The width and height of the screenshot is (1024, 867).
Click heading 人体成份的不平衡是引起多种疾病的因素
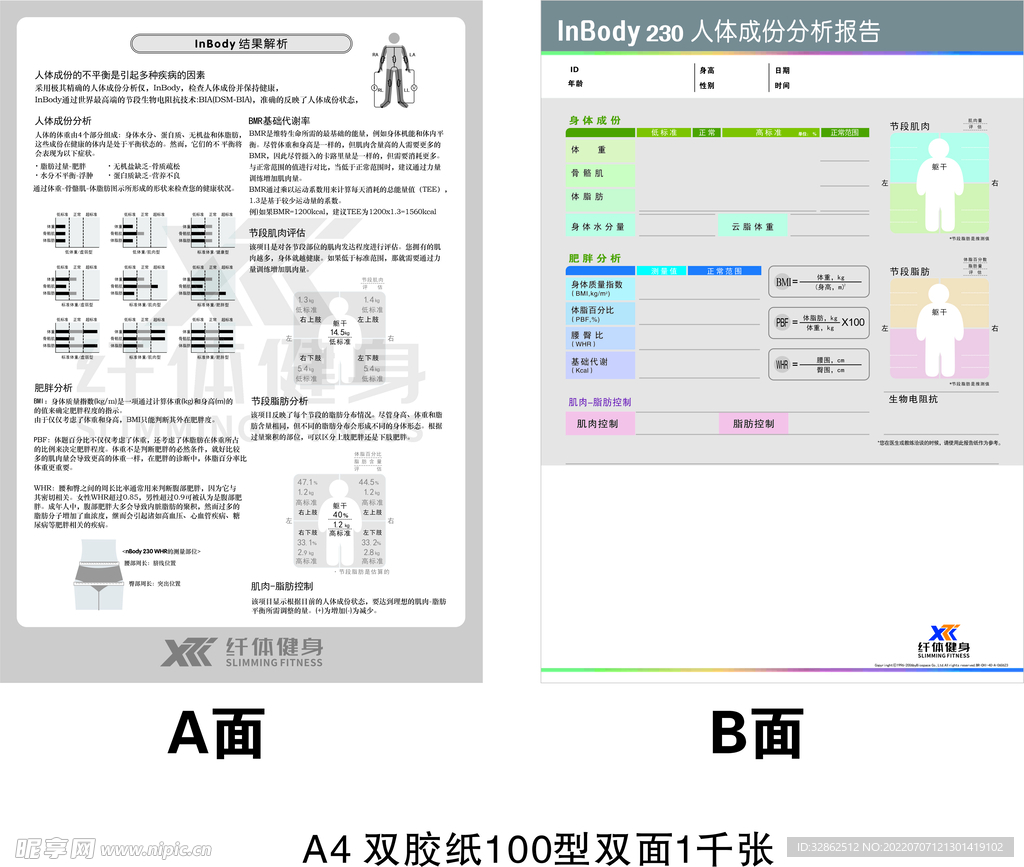point(120,75)
